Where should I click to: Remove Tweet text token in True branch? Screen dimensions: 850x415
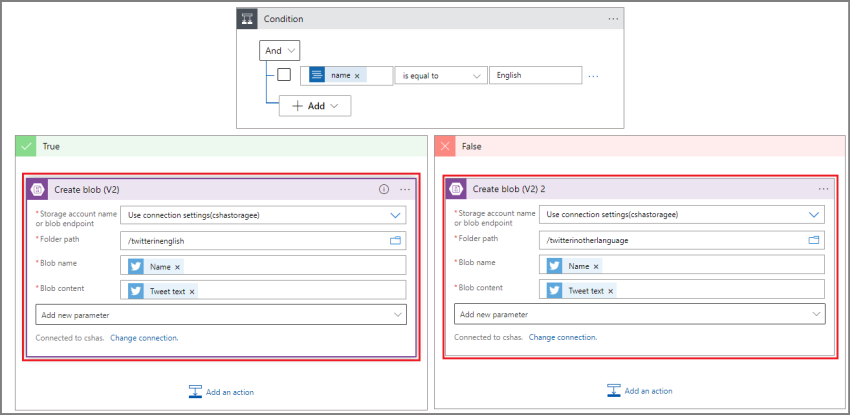(191, 292)
